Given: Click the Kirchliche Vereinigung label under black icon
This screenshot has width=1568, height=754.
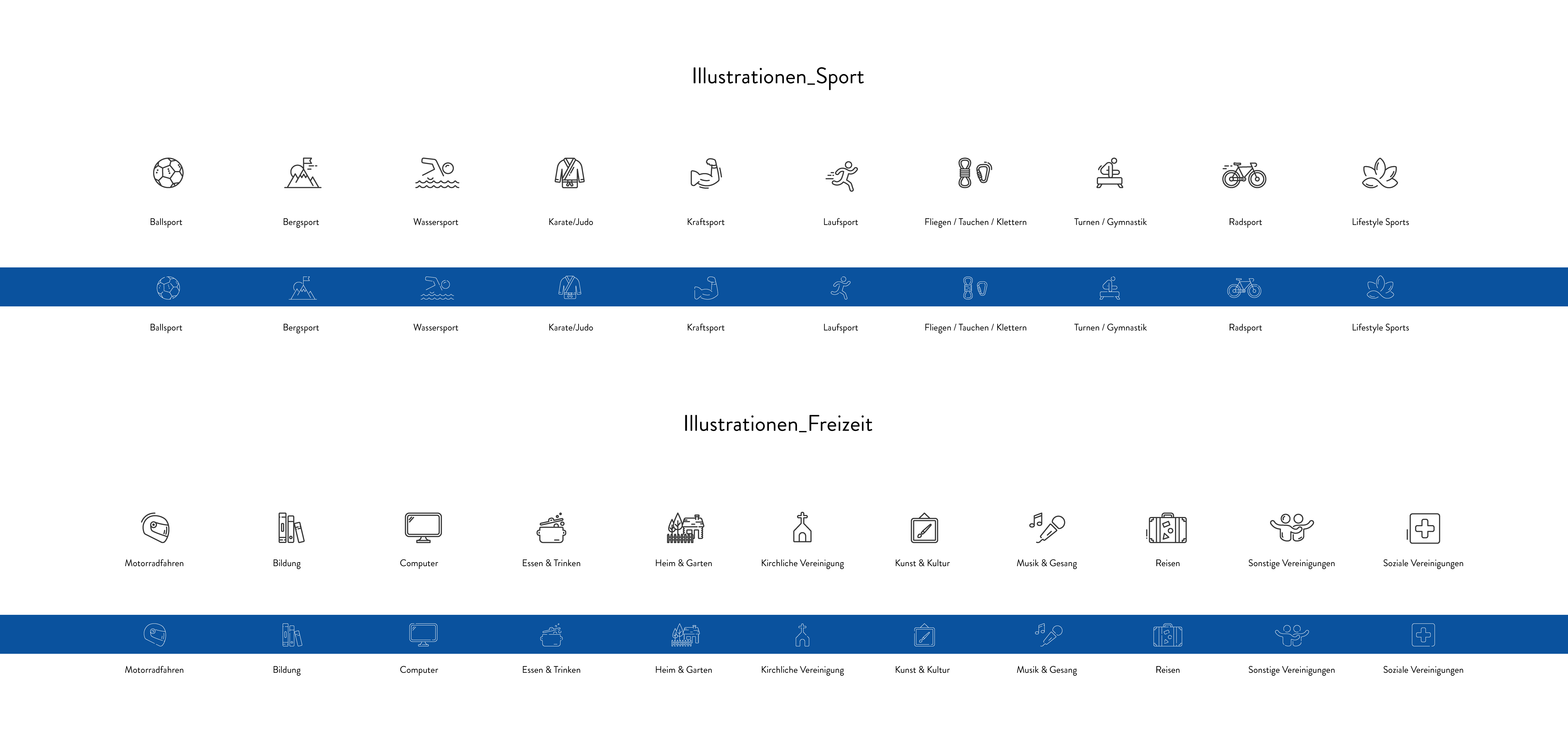Looking at the screenshot, I should [802, 563].
